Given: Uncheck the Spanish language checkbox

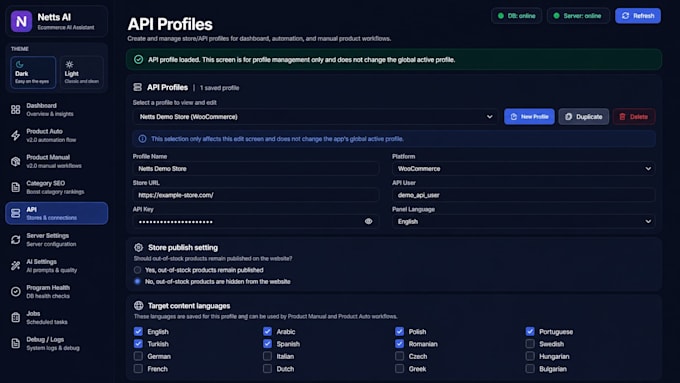Looking at the screenshot, I should pyautogui.click(x=267, y=344).
